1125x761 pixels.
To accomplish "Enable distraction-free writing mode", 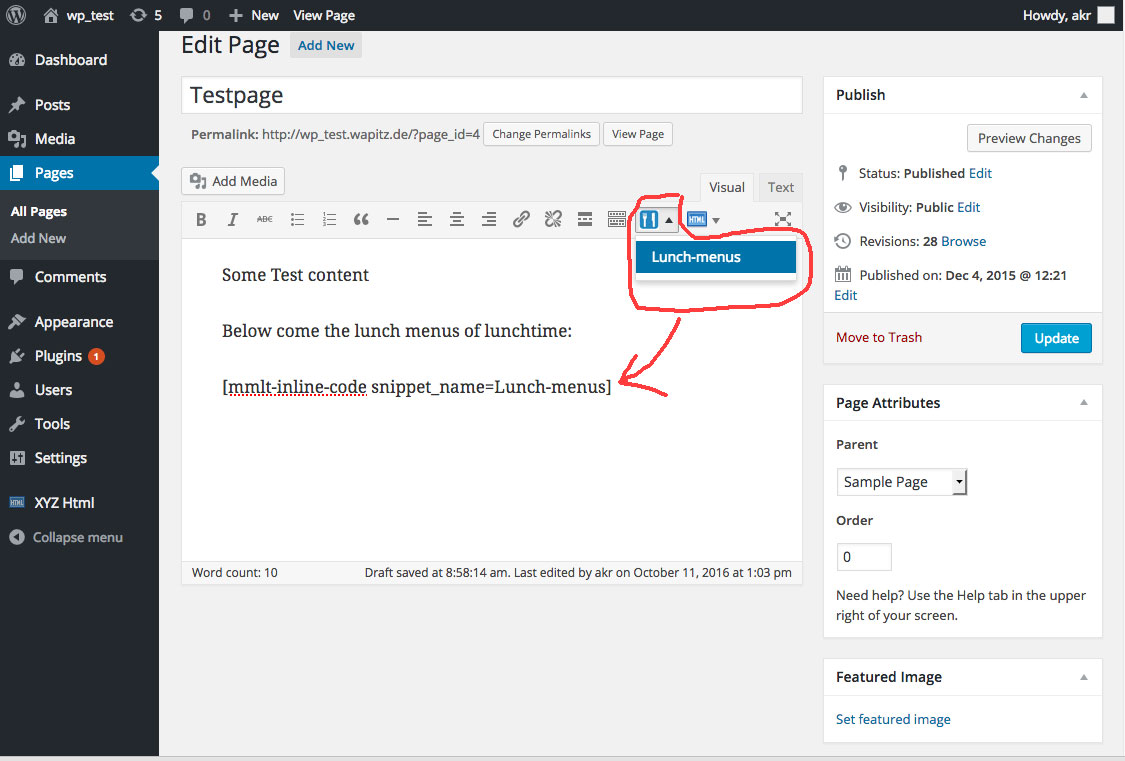I will coord(783,220).
